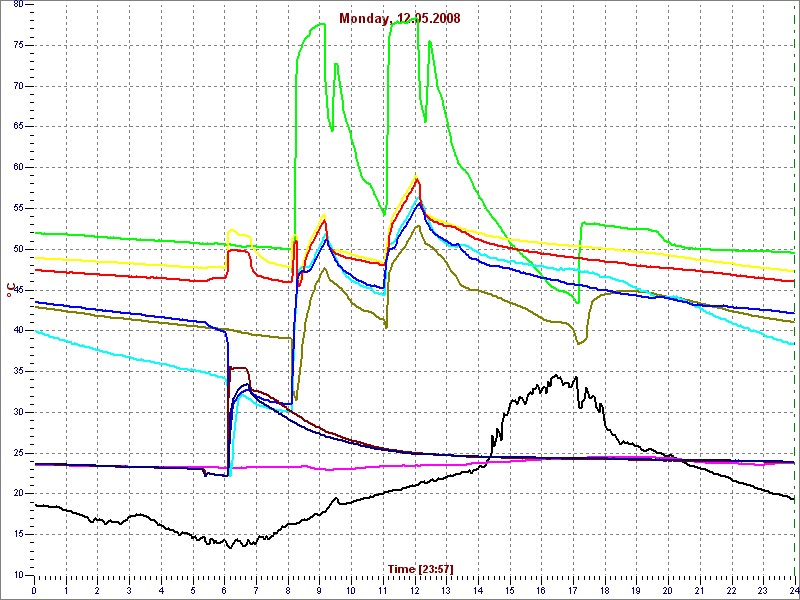Click the "°C" unit label on the y-axis
The height and width of the screenshot is (600, 800).
pos(9,292)
